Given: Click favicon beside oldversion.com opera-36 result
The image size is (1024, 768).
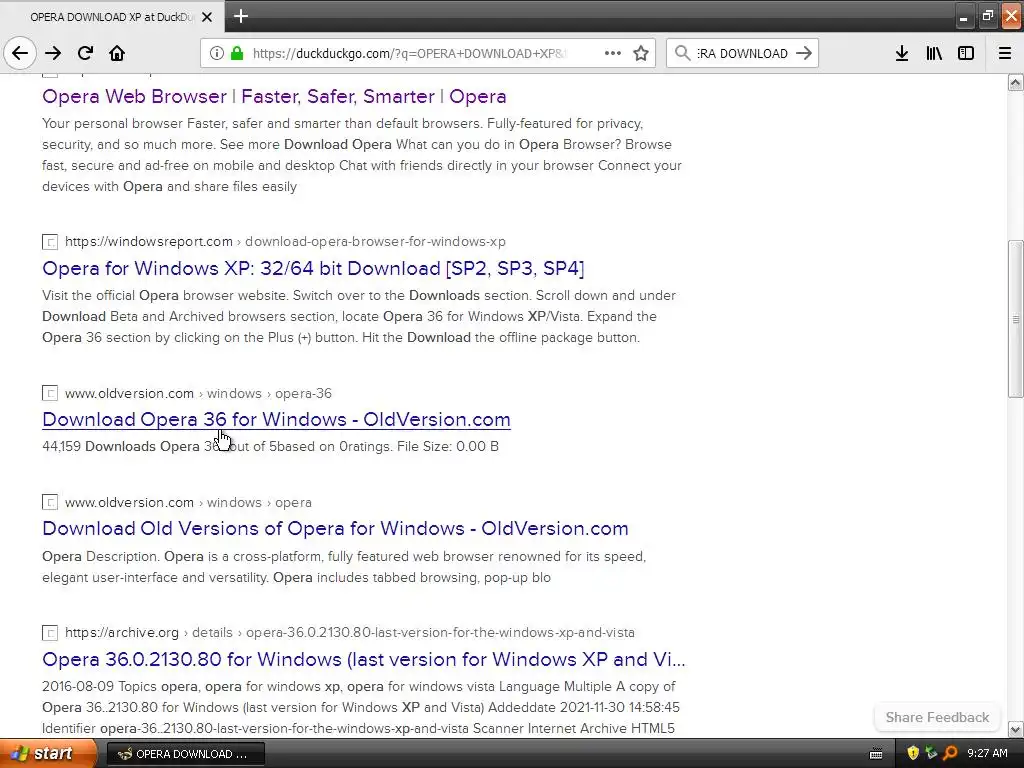Looking at the screenshot, I should click(50, 393).
